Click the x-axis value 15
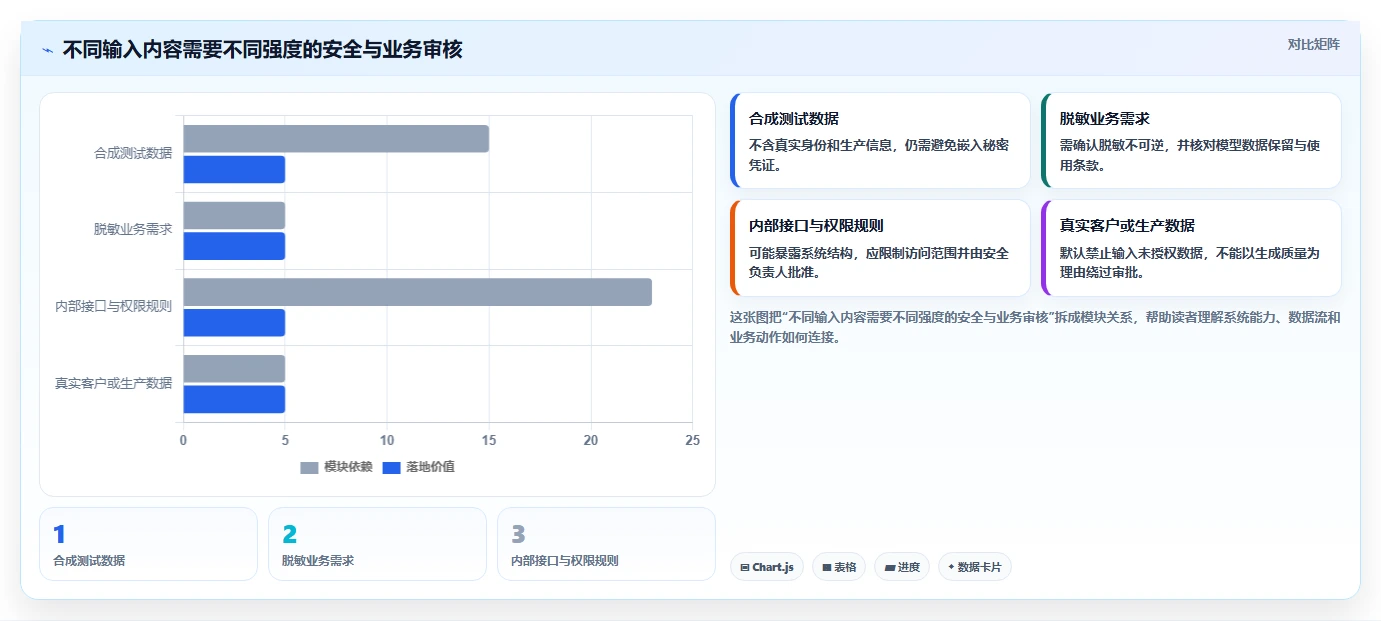 point(489,440)
